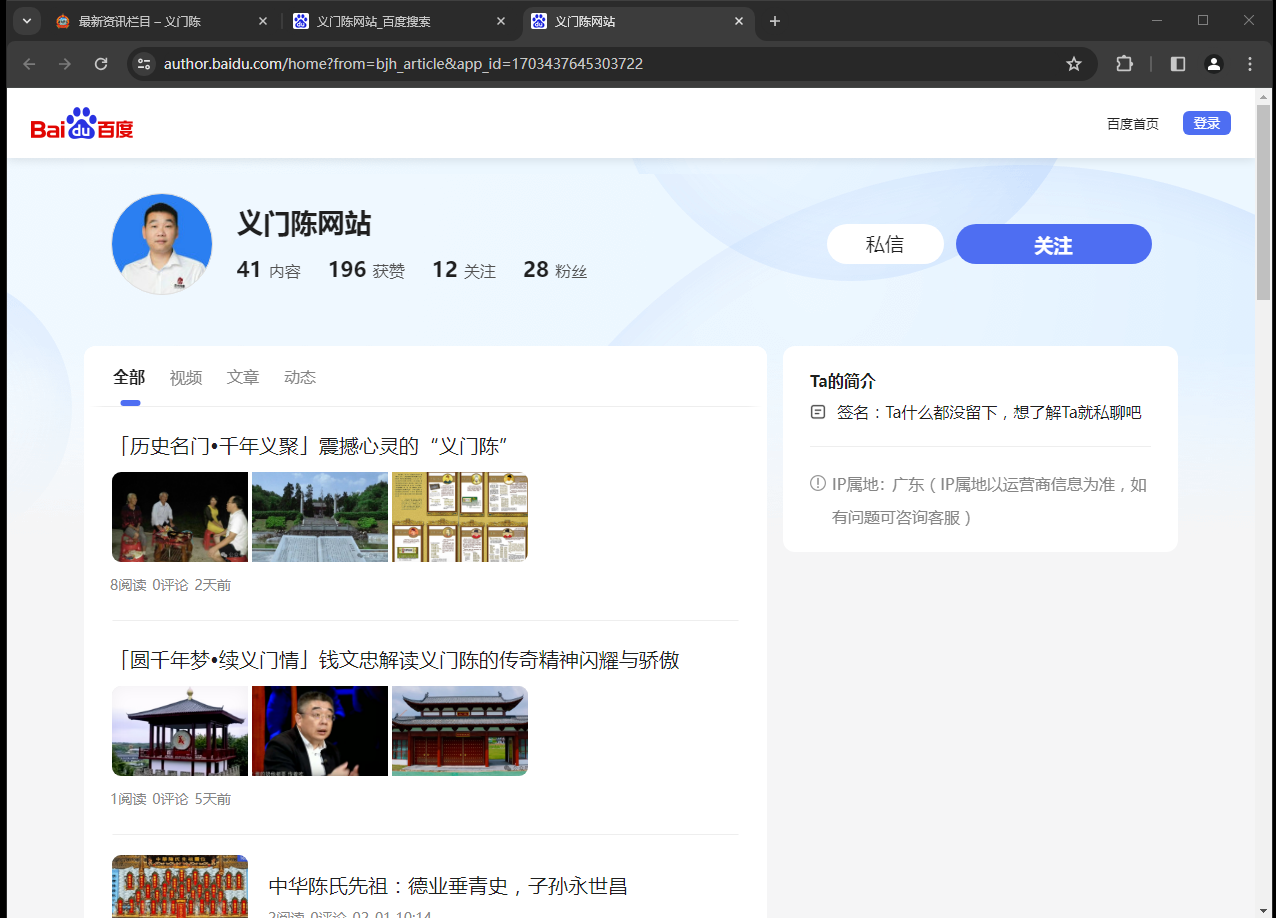The width and height of the screenshot is (1276, 918).
Task: Expand the tab search dropdown arrow
Action: click(27, 21)
